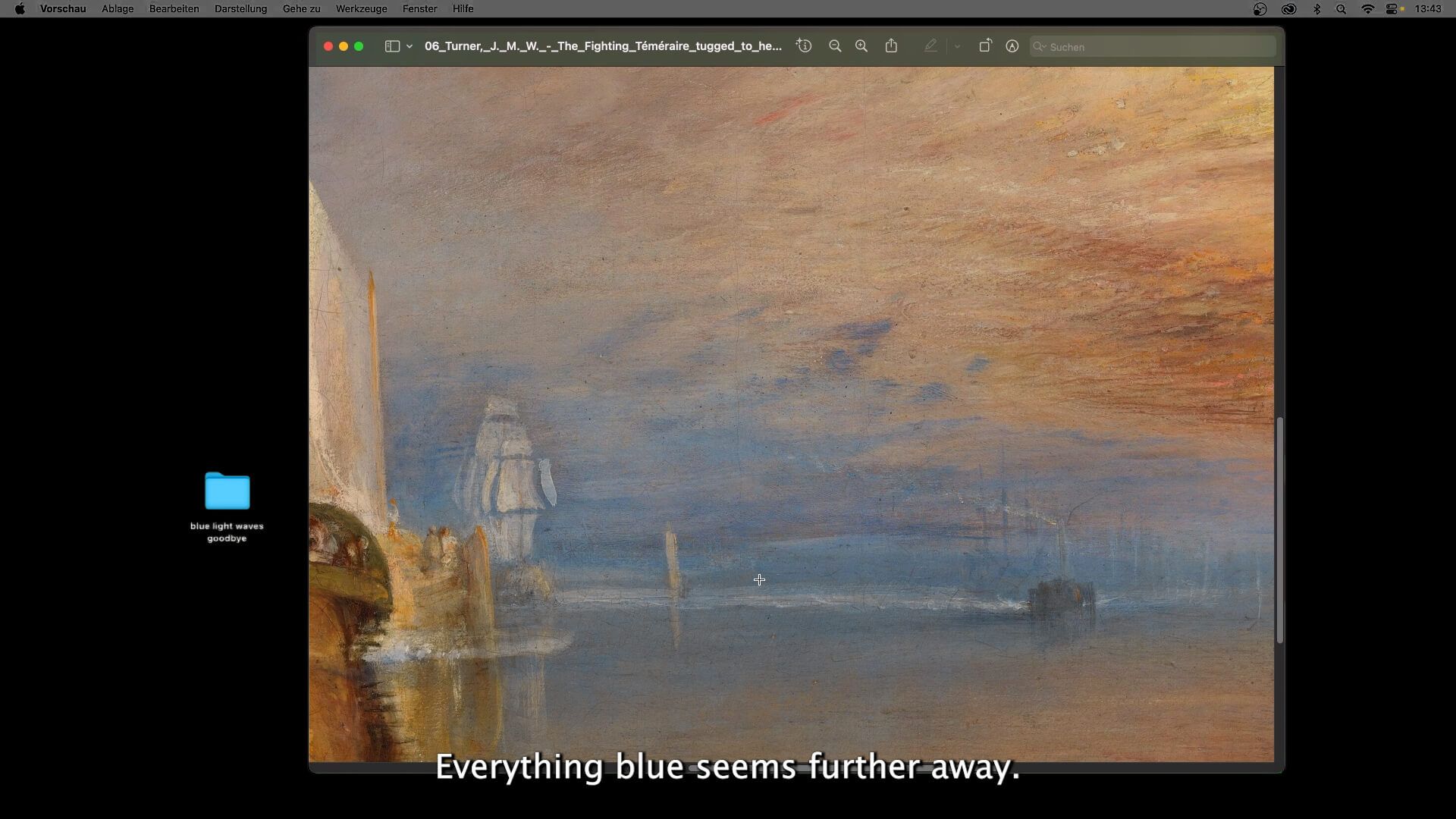Open the Werkzeuge menu
This screenshot has height=819, width=1456.
point(361,9)
